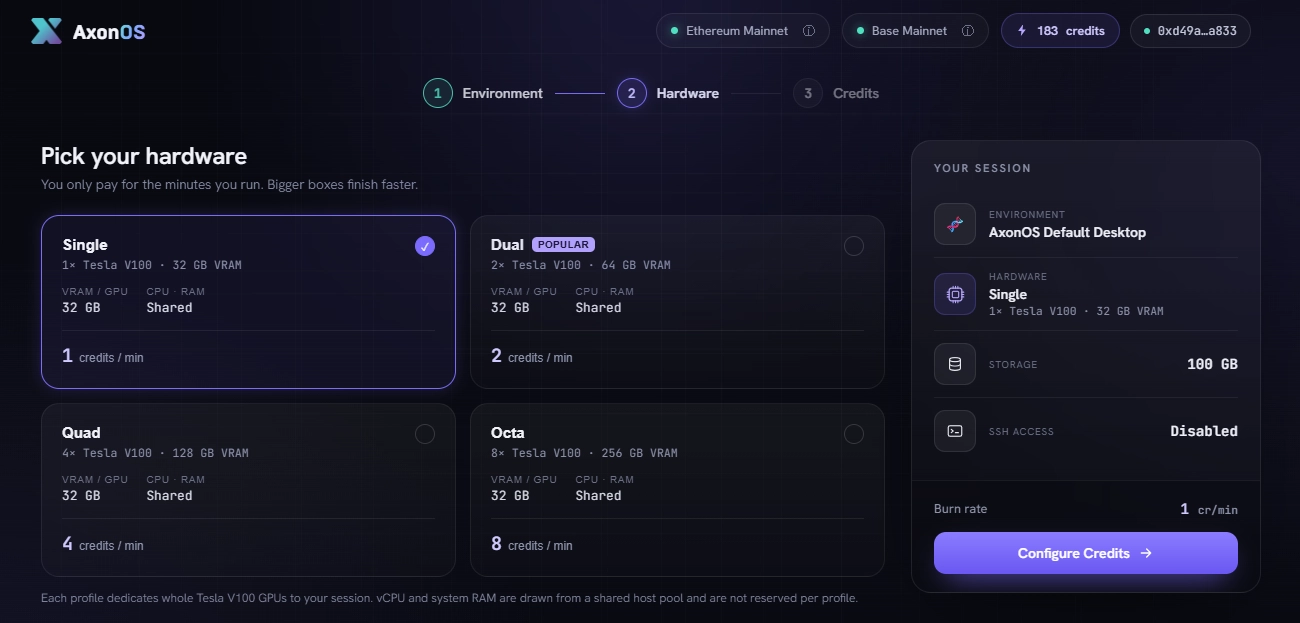Screen dimensions: 1300x623
Task: Open Ethereum Mainnet info icon
Action: 809,31
